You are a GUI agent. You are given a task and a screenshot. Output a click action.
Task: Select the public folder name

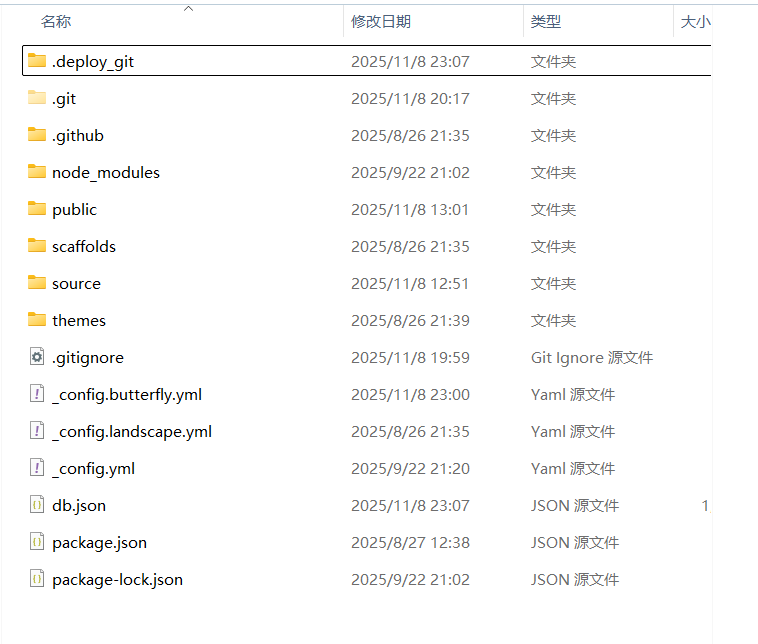[74, 210]
